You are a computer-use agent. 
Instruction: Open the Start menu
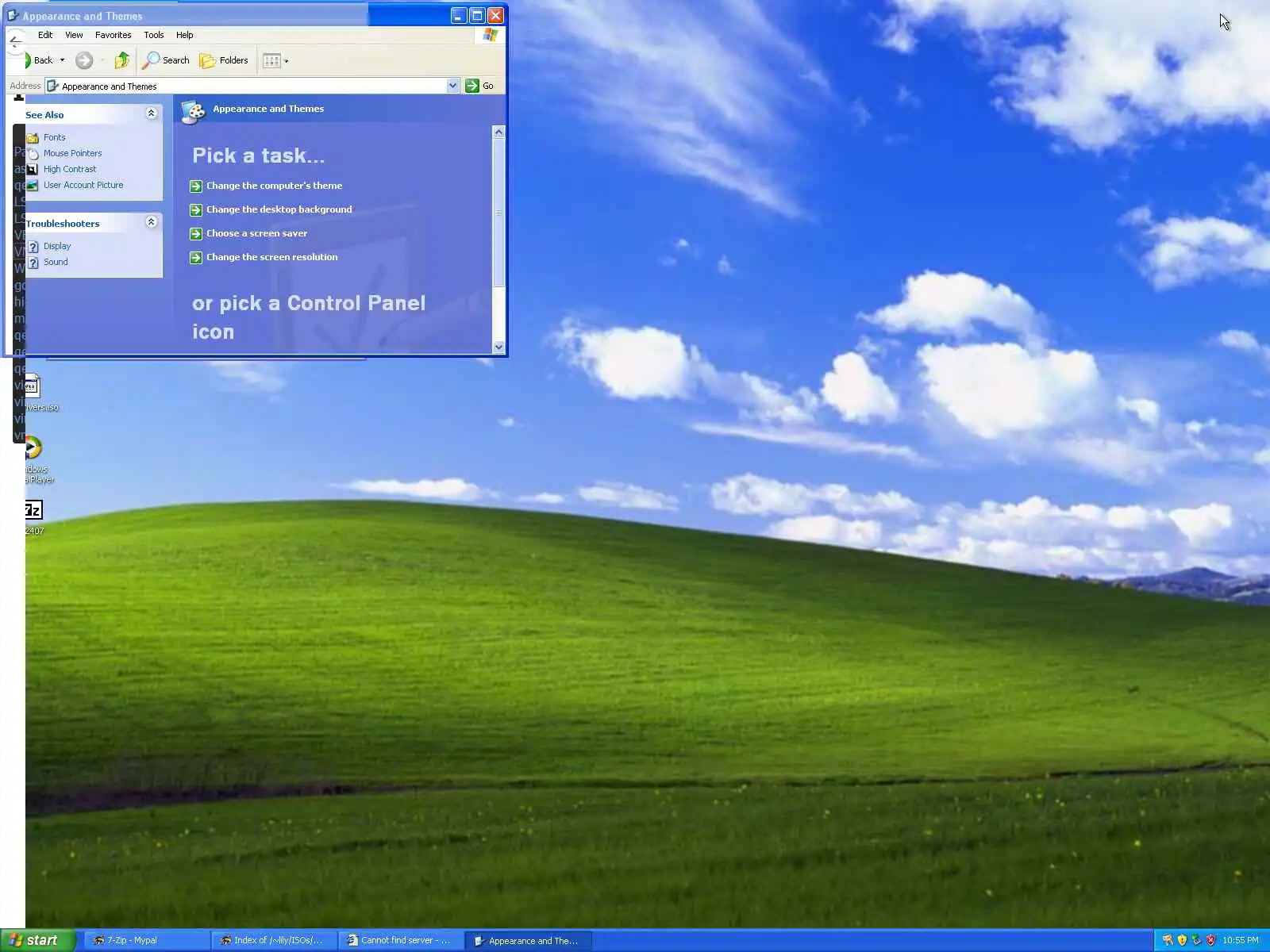pos(38,940)
